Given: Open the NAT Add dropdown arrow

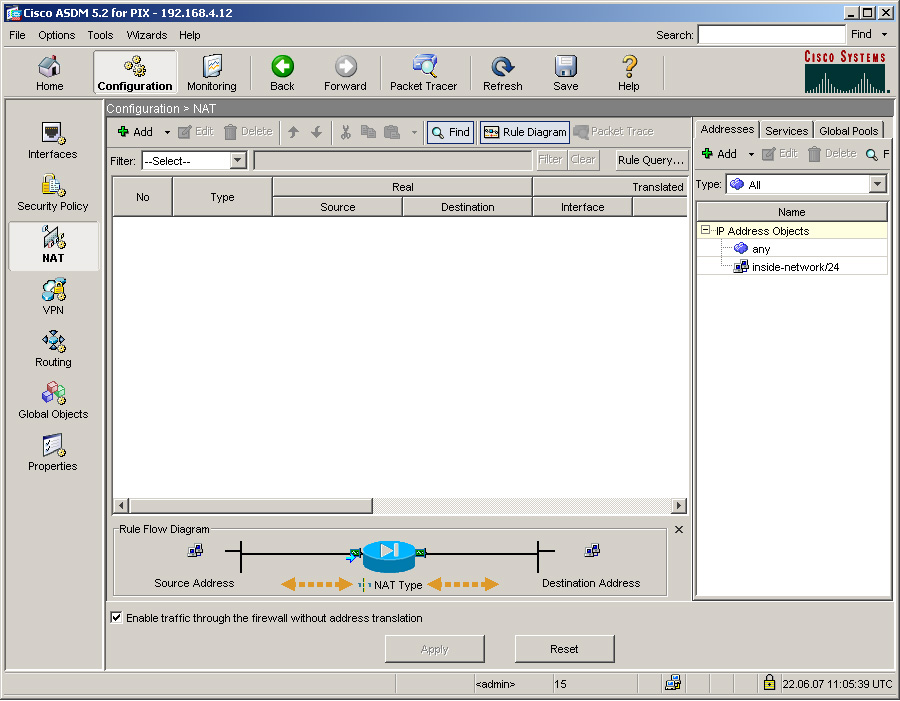Looking at the screenshot, I should [167, 132].
